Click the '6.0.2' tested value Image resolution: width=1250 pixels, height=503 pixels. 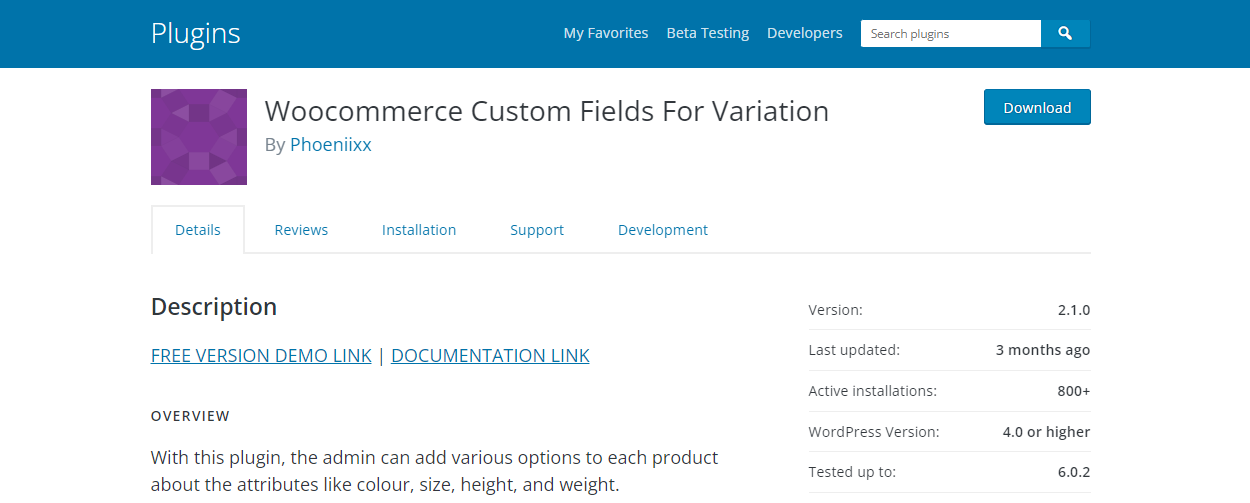[x=1074, y=472]
